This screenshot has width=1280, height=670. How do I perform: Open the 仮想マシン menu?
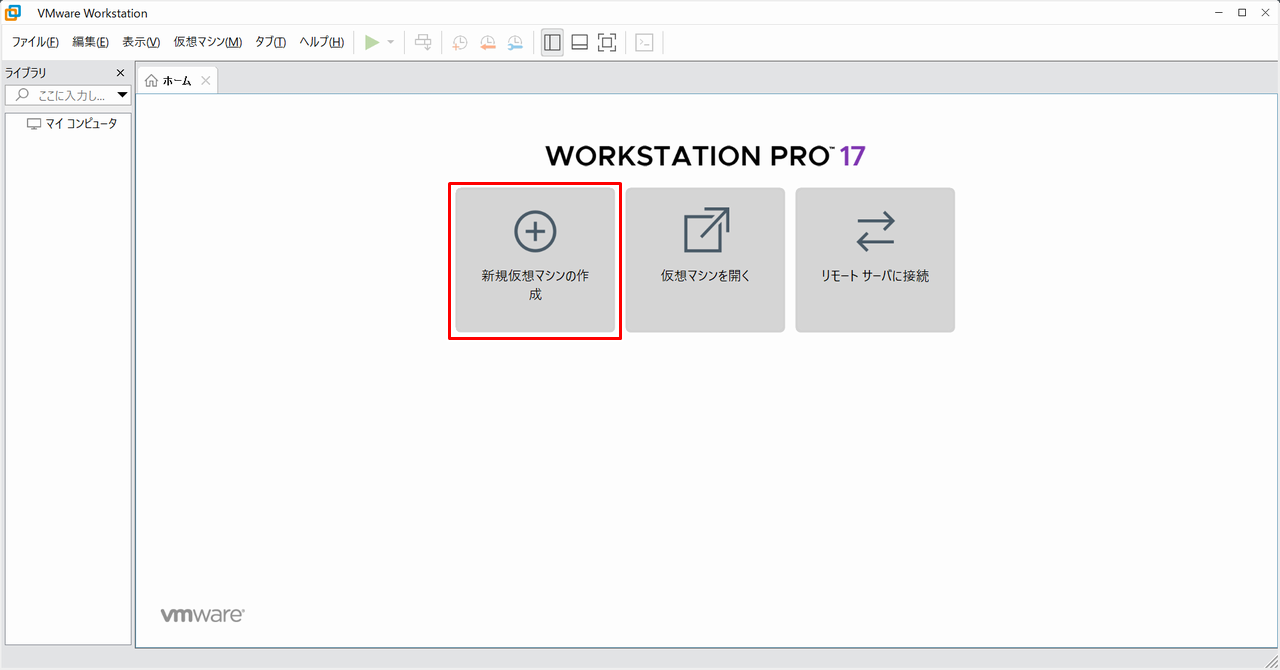click(x=207, y=42)
